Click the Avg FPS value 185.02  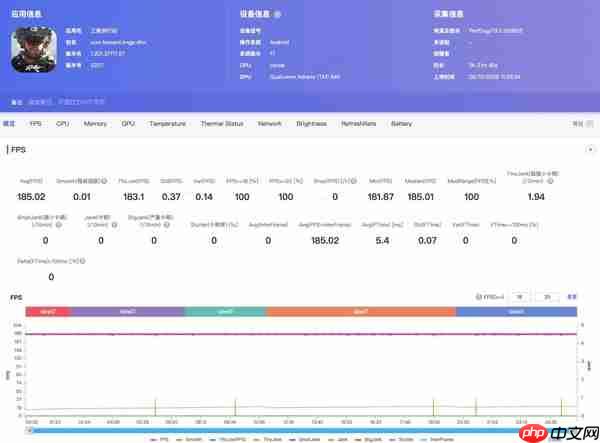tap(31, 197)
